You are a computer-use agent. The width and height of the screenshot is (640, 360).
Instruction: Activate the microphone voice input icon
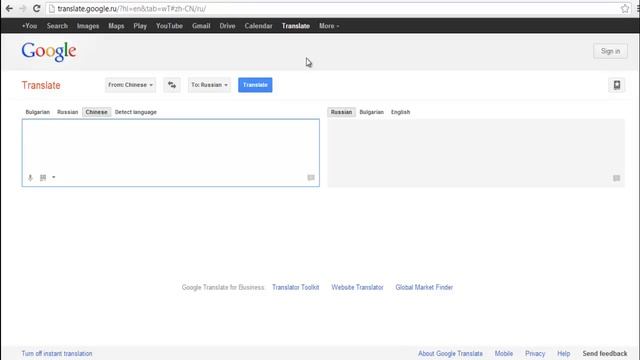click(x=30, y=178)
